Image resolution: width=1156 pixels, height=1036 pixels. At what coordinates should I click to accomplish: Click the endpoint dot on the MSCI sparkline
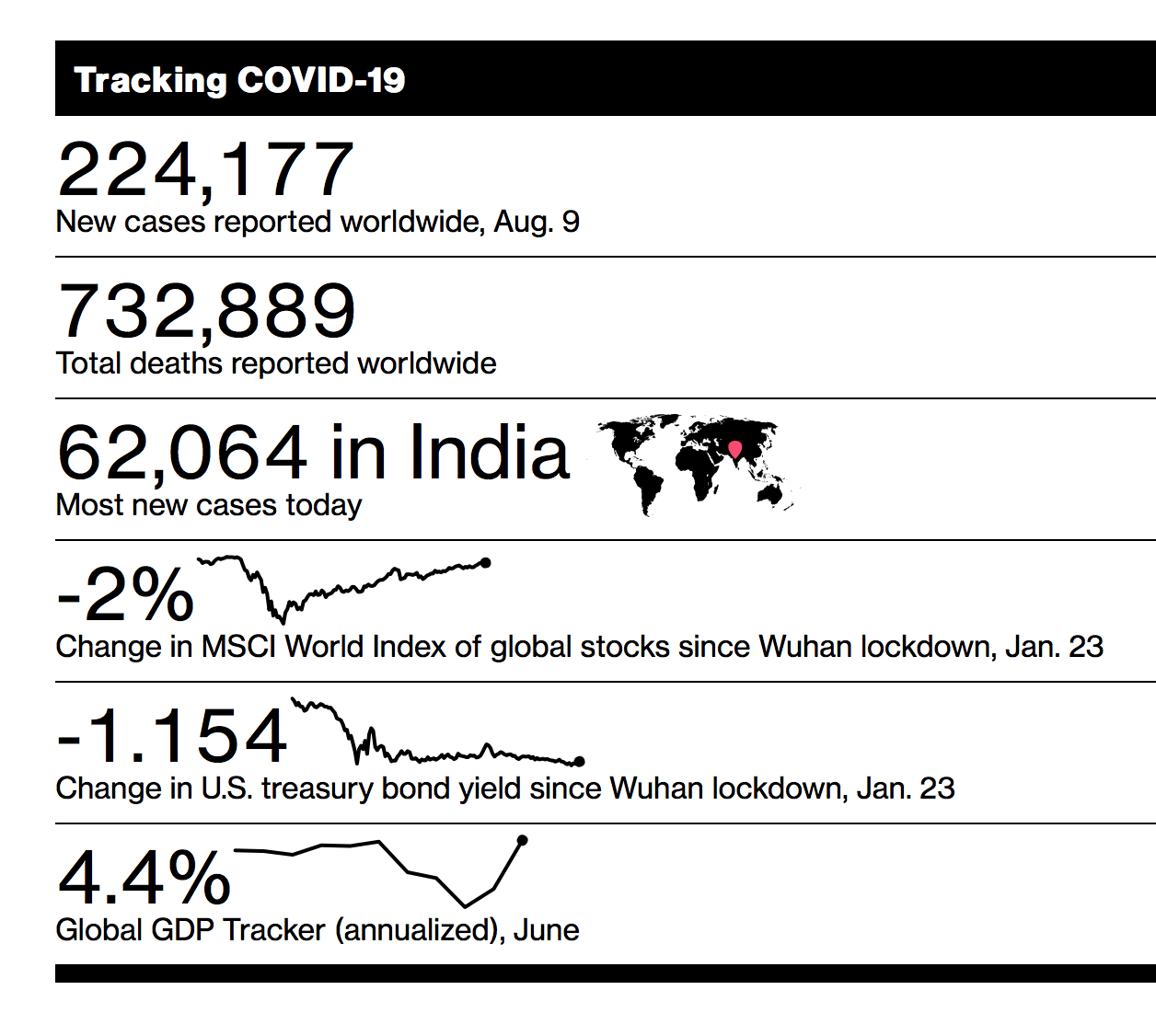click(486, 563)
